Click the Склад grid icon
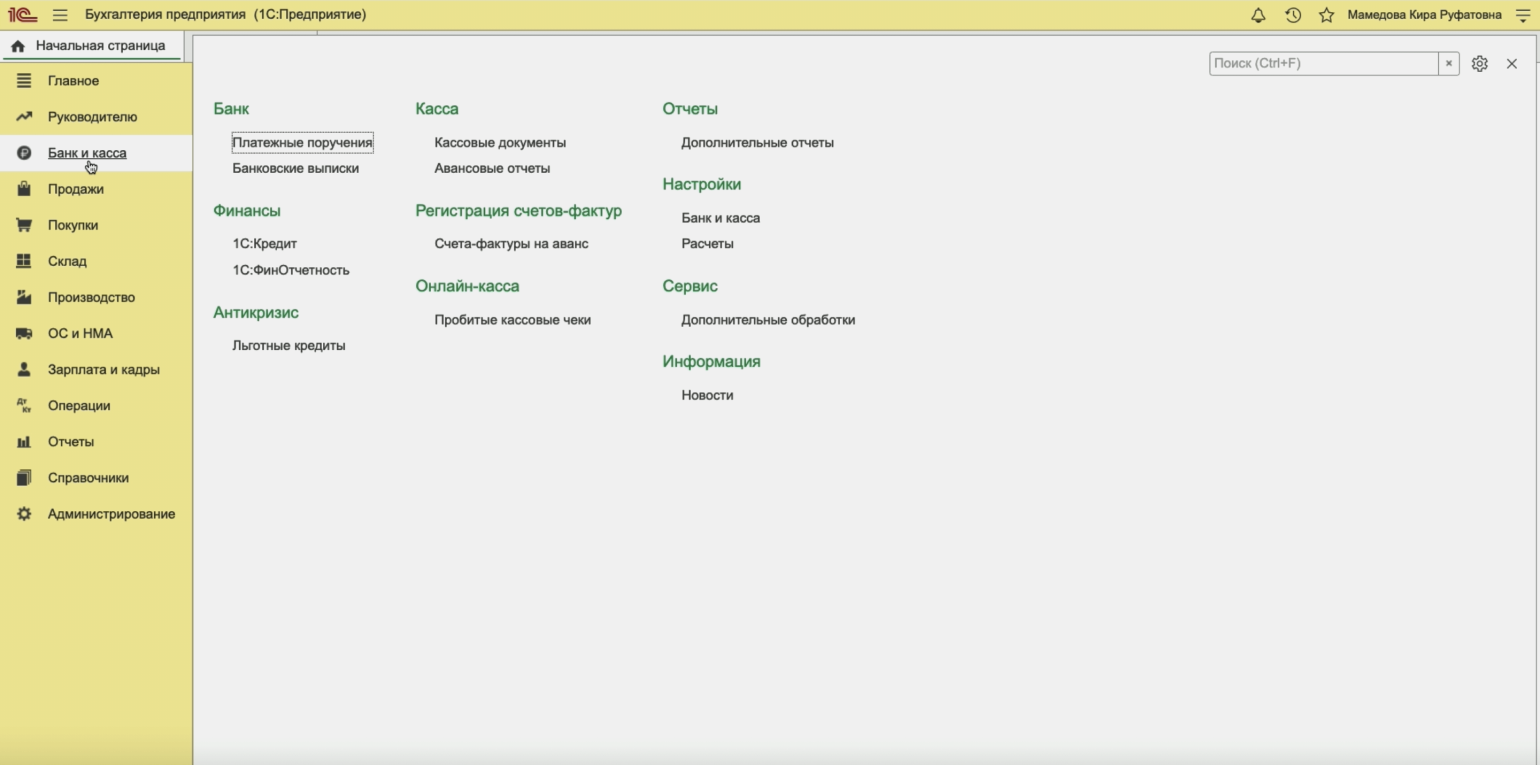Screen dimensions: 1540x765 tap(24, 261)
